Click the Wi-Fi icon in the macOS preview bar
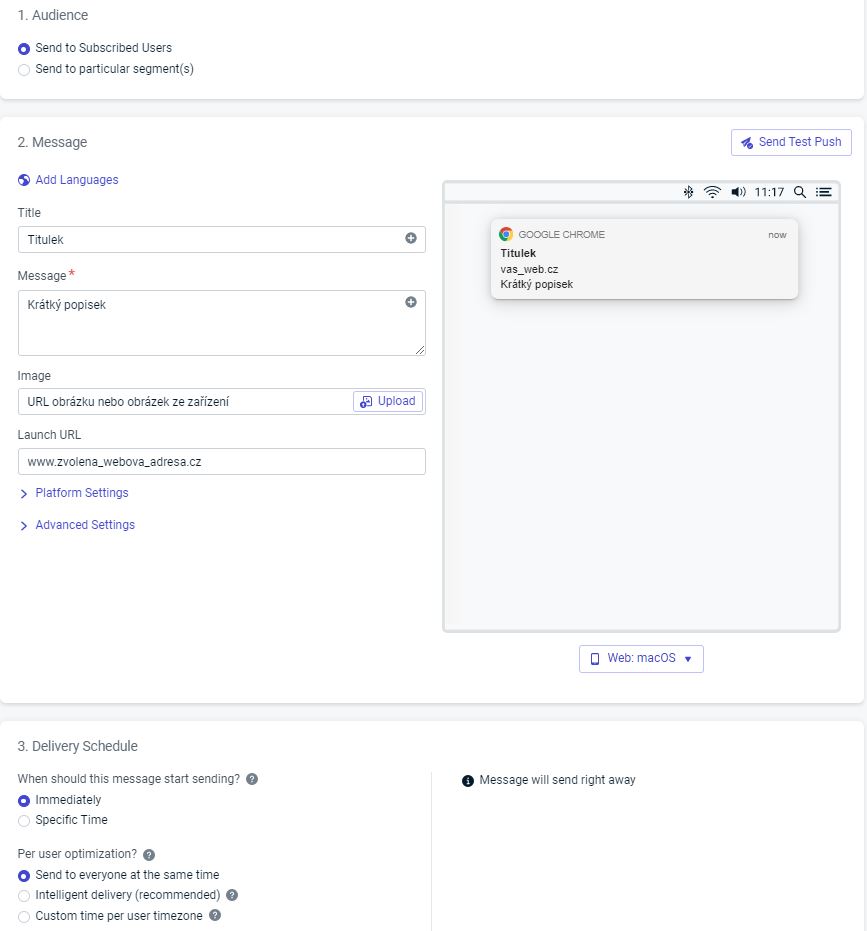The width and height of the screenshot is (867, 931). (712, 191)
